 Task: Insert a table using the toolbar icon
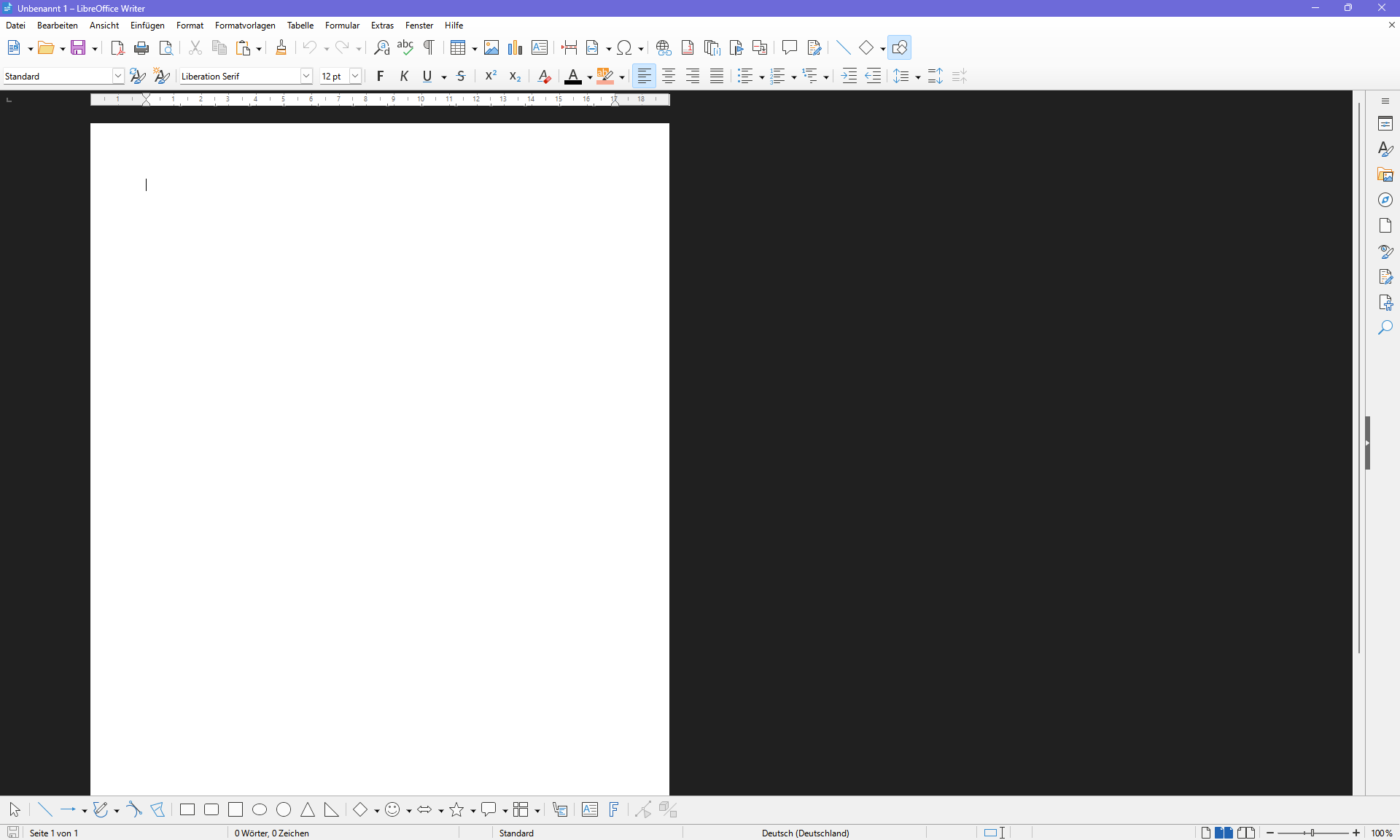457,48
